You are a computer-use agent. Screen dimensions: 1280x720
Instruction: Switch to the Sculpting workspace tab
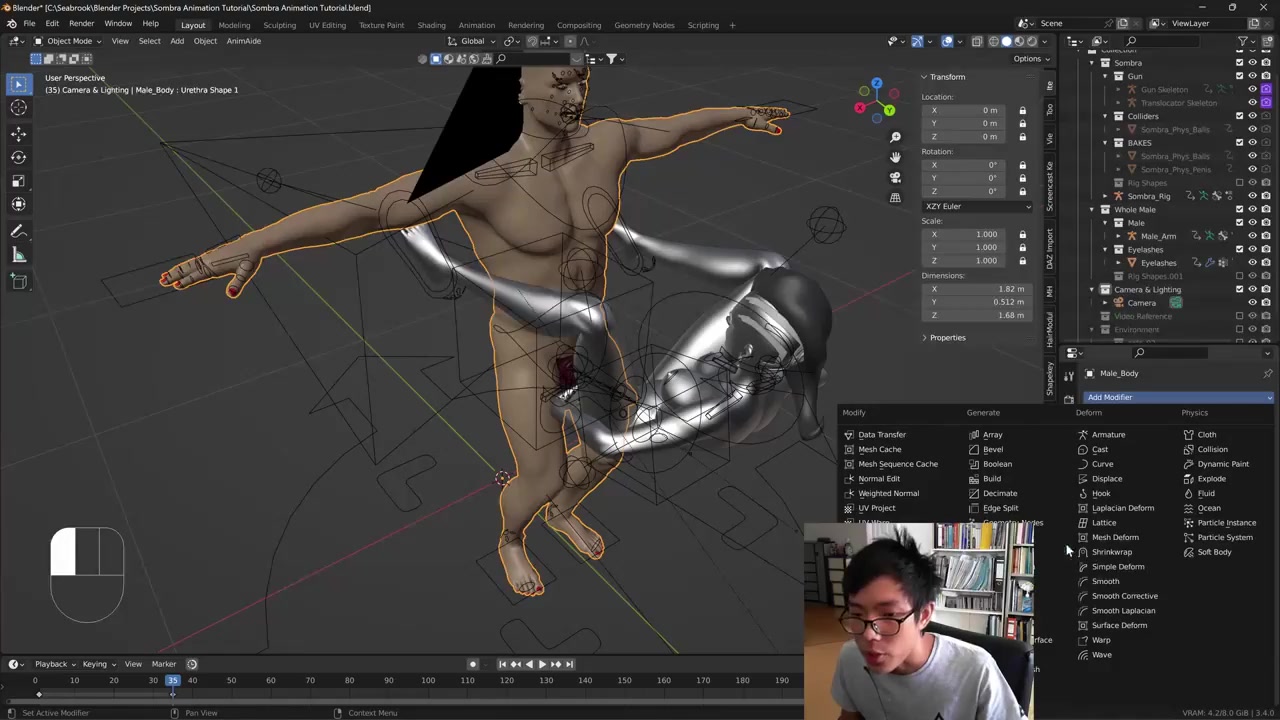click(x=279, y=25)
